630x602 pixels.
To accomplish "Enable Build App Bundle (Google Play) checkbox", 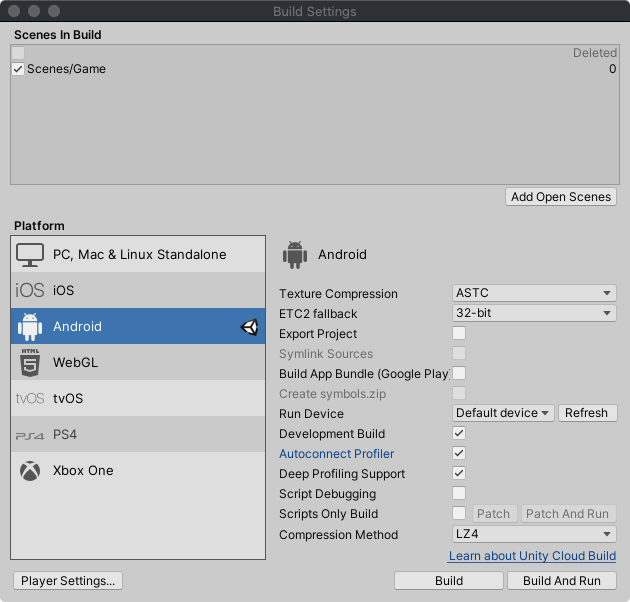I will 459,373.
